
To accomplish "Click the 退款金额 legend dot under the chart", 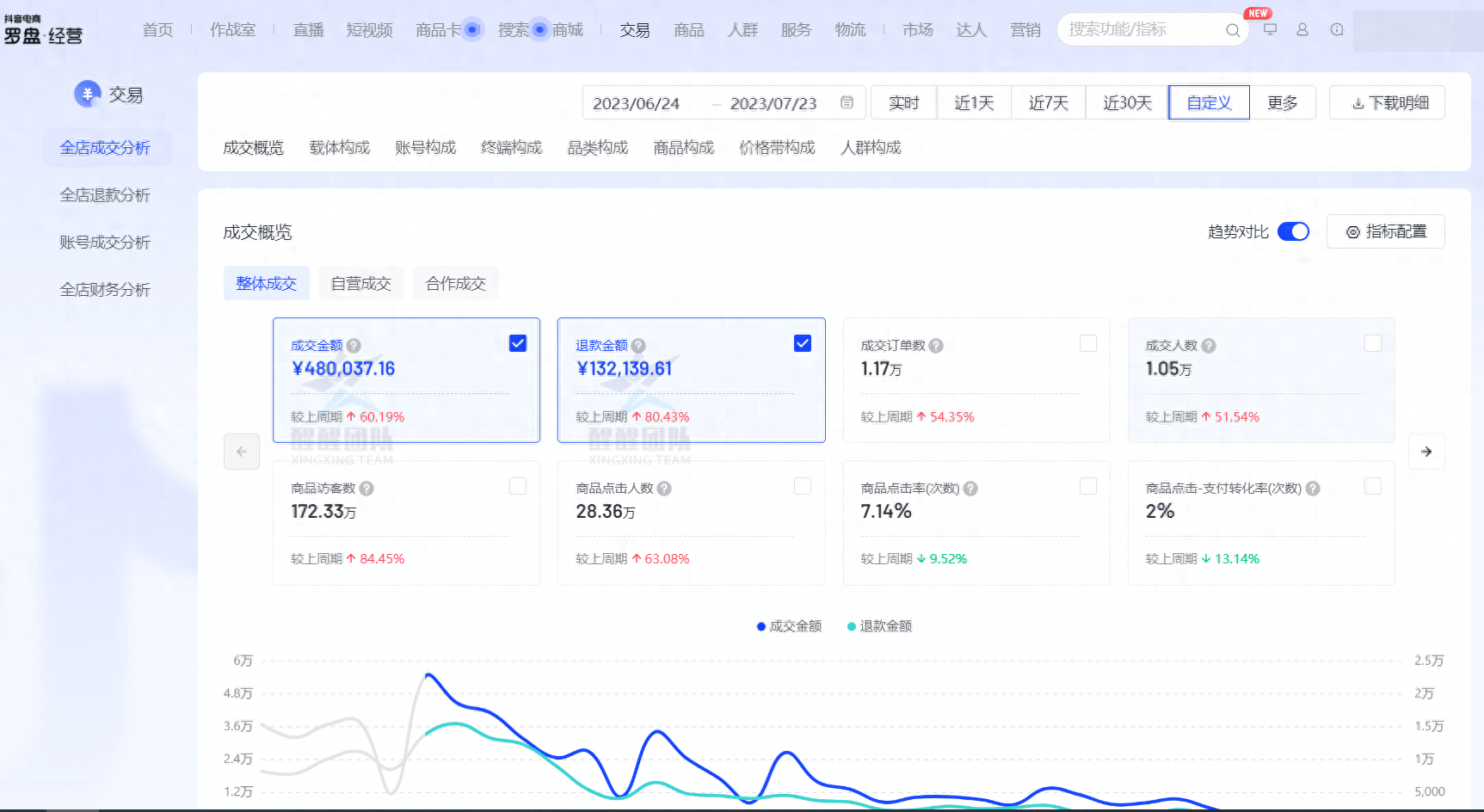I will tap(852, 626).
